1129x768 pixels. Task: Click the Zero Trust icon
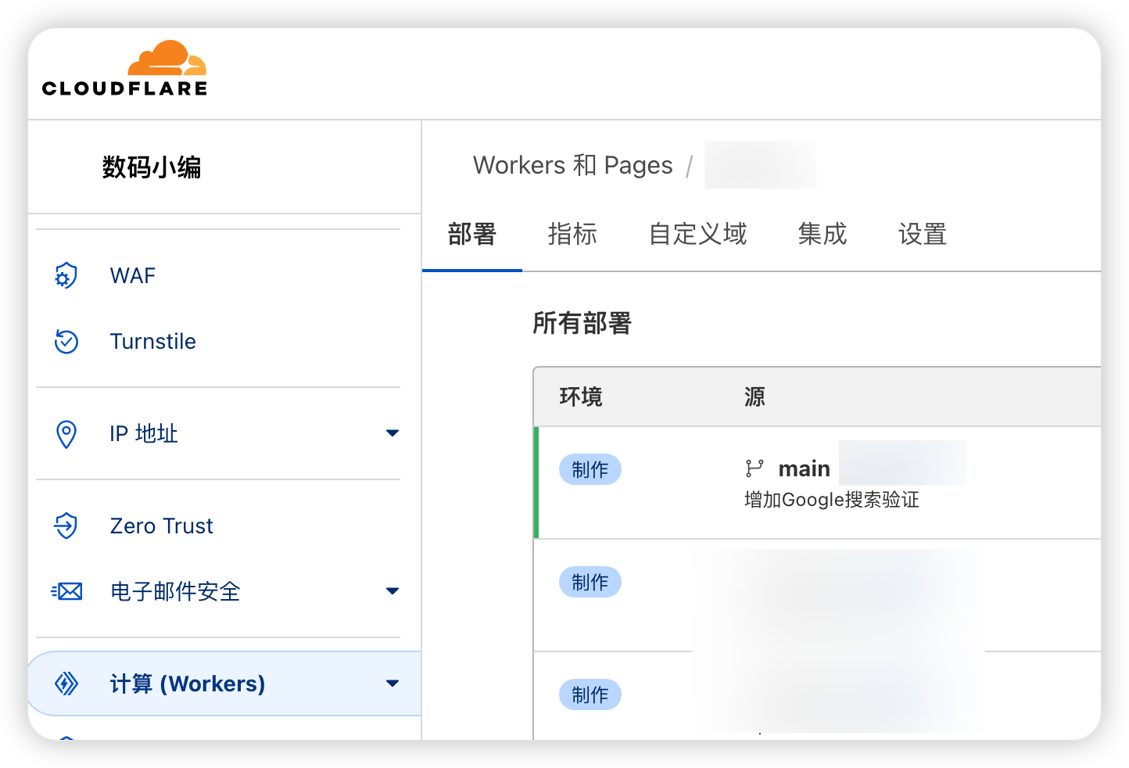[x=66, y=525]
